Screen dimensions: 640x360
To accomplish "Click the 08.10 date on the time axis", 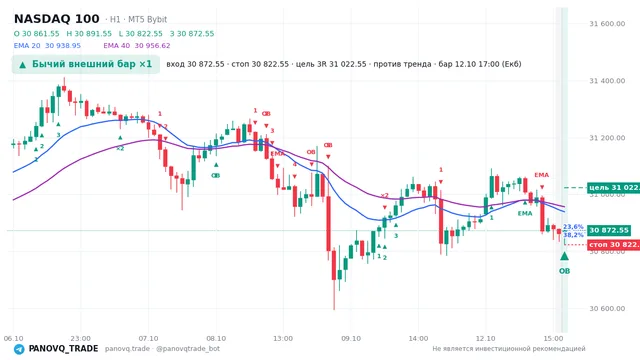I will [x=216, y=338].
